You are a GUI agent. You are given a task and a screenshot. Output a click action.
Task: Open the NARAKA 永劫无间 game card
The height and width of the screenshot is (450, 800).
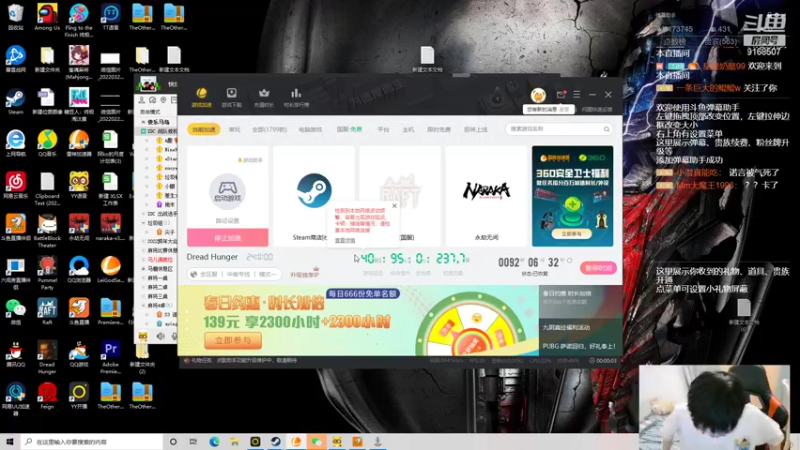pyautogui.click(x=486, y=196)
